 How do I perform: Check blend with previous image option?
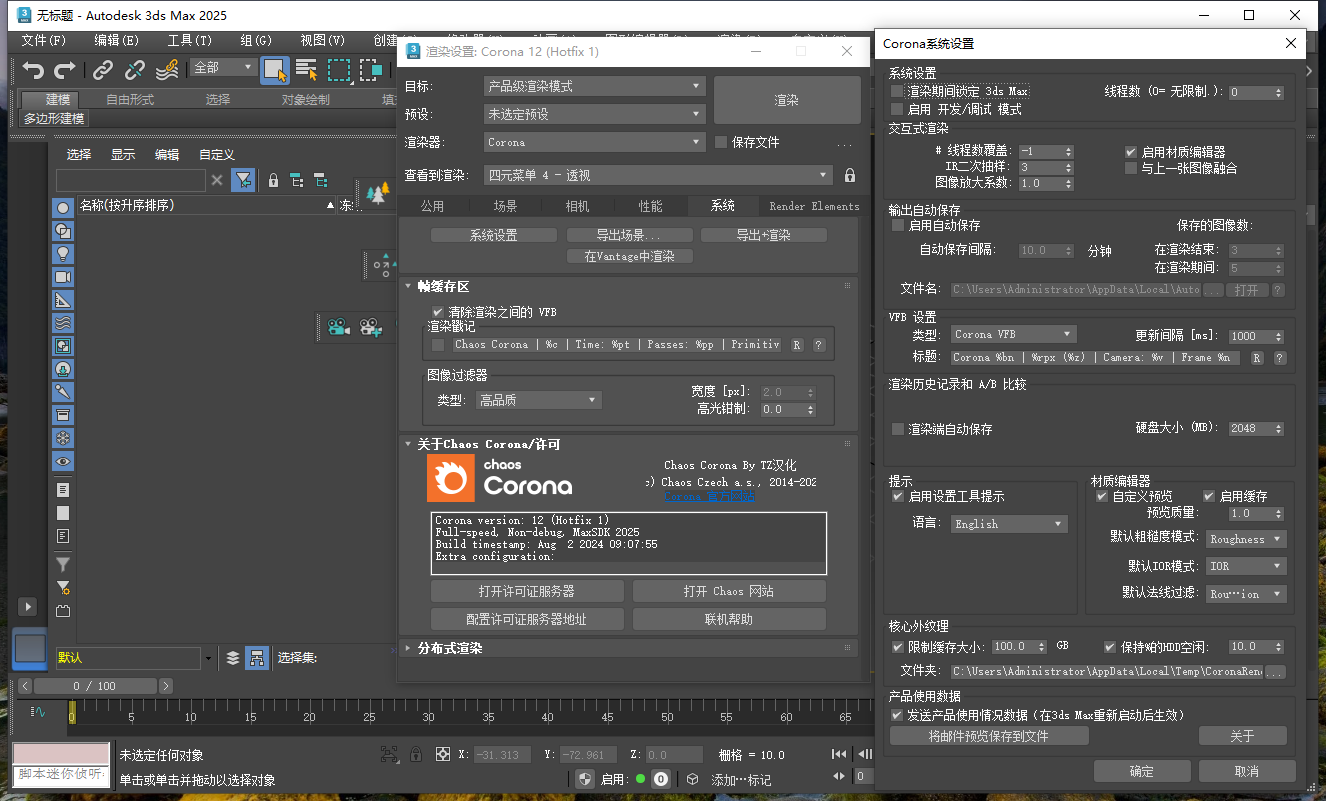point(1132,168)
